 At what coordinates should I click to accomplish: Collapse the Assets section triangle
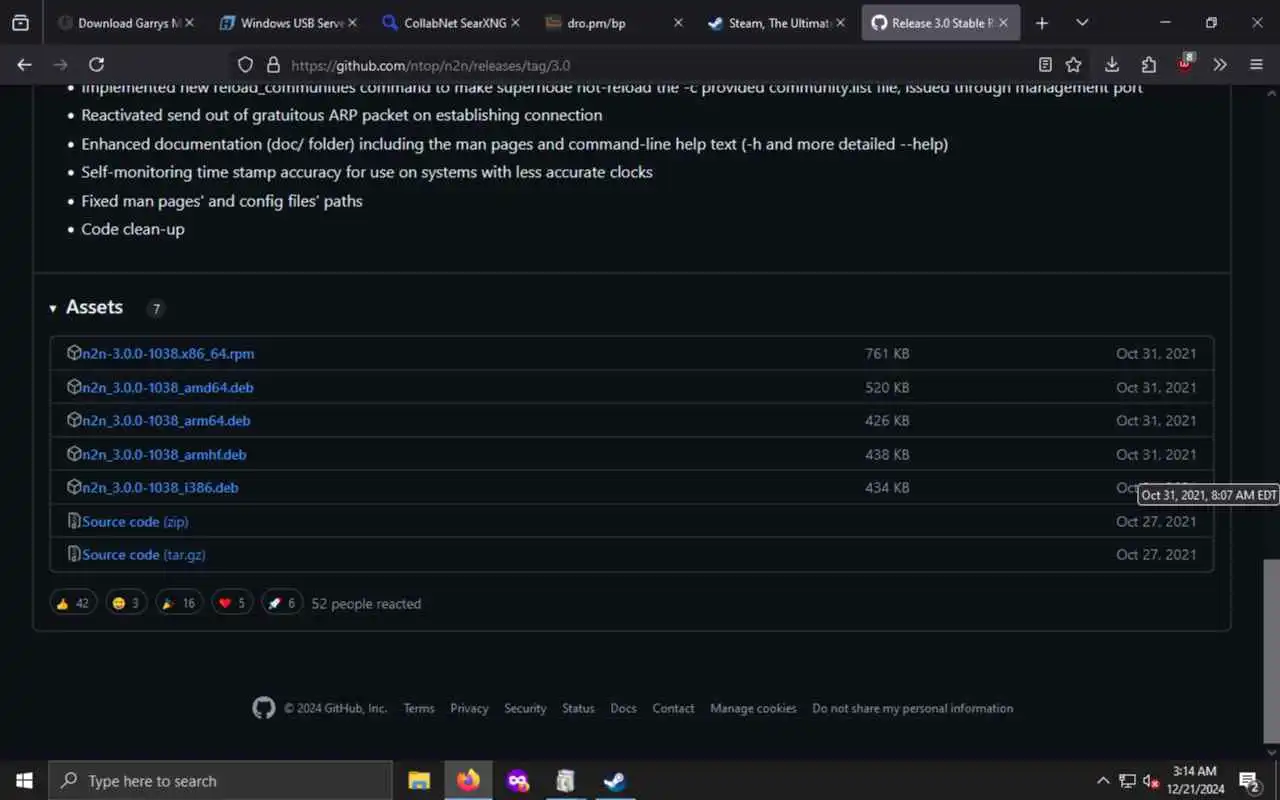[x=53, y=308]
